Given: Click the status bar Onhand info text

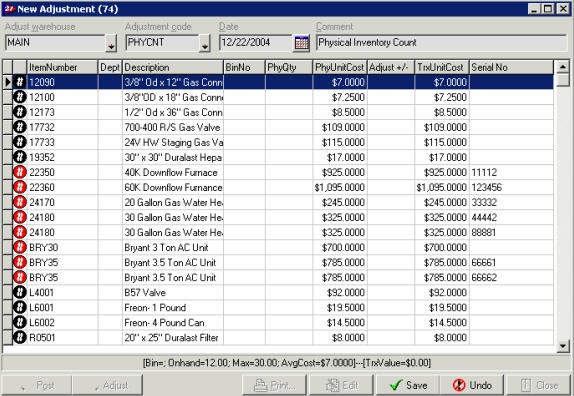Looking at the screenshot, I should 287,363.
